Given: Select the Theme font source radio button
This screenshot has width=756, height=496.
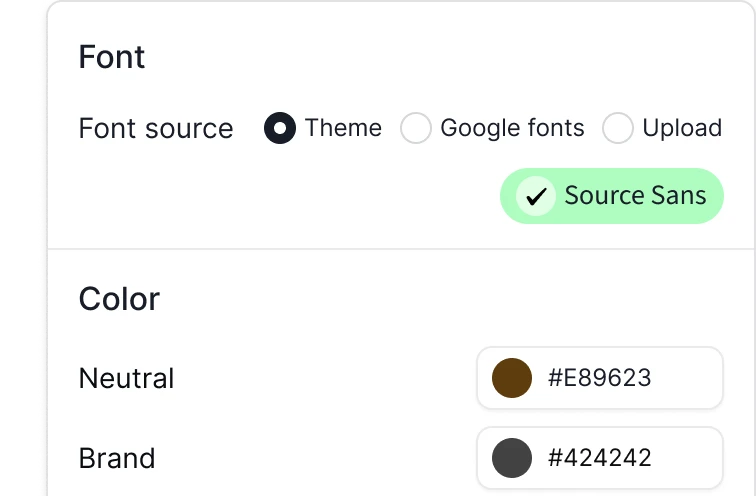Looking at the screenshot, I should pos(280,128).
